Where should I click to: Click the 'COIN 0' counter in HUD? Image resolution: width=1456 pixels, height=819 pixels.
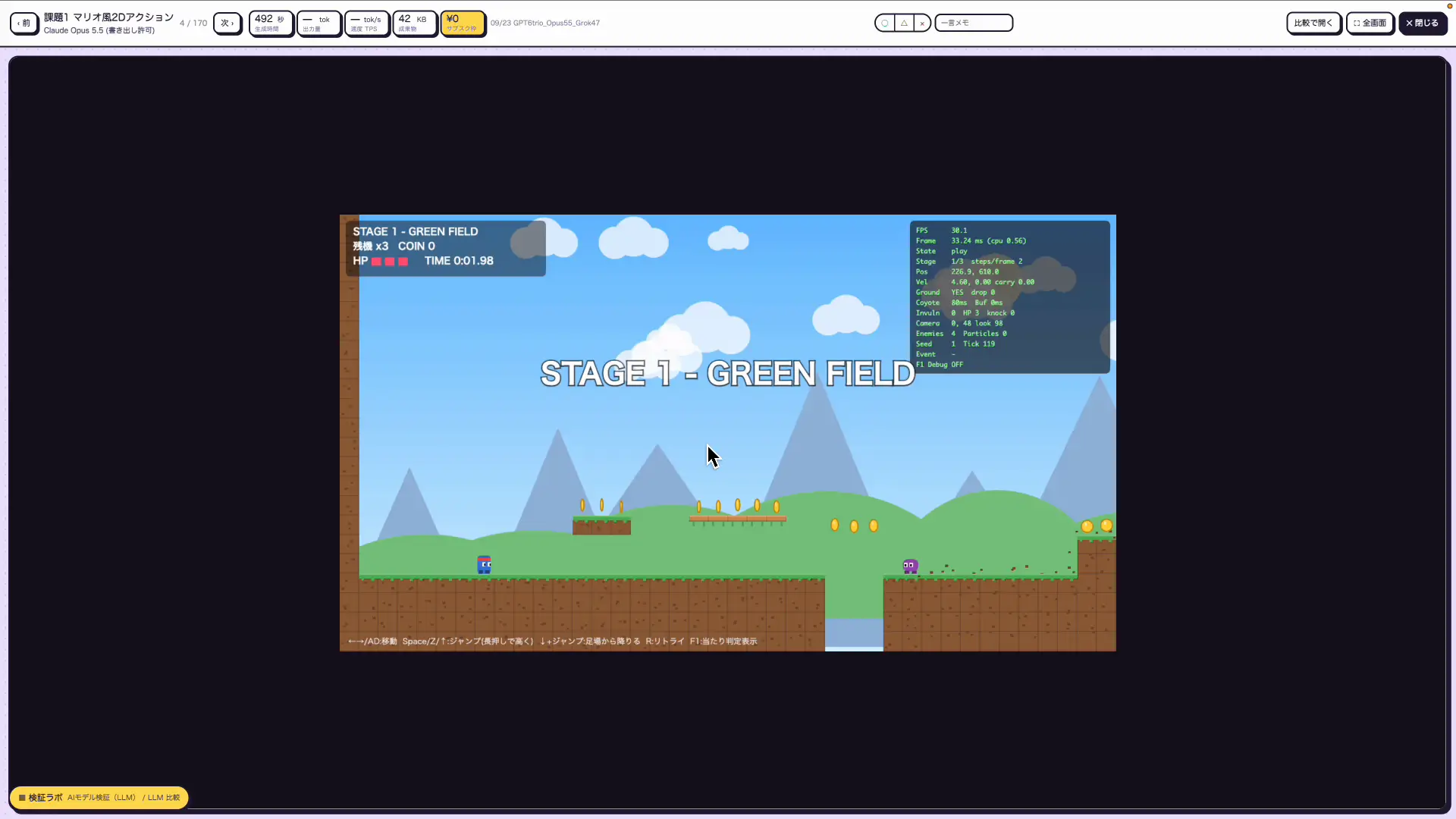click(x=416, y=246)
